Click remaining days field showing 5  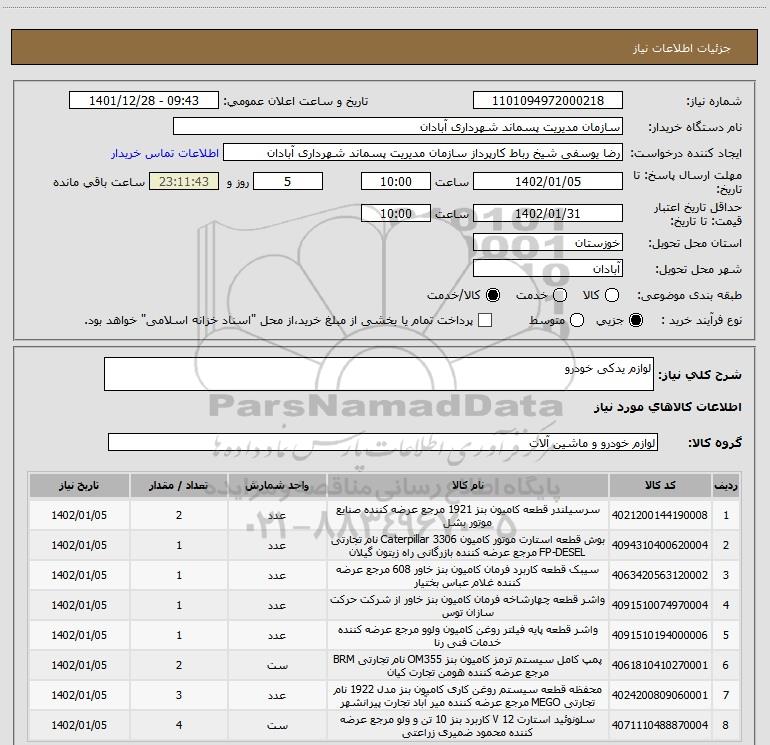point(288,181)
